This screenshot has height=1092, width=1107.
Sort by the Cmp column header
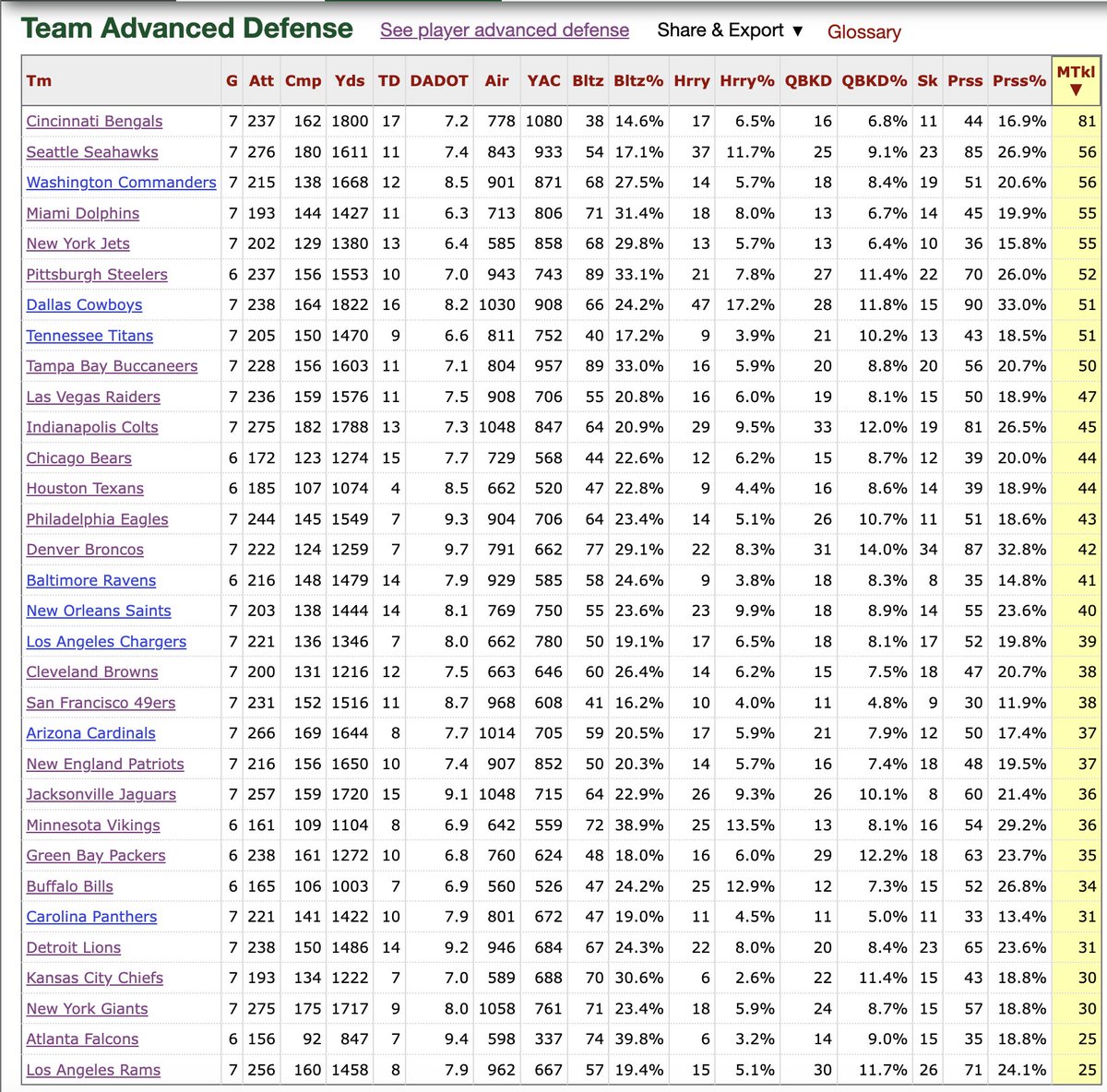303,80
